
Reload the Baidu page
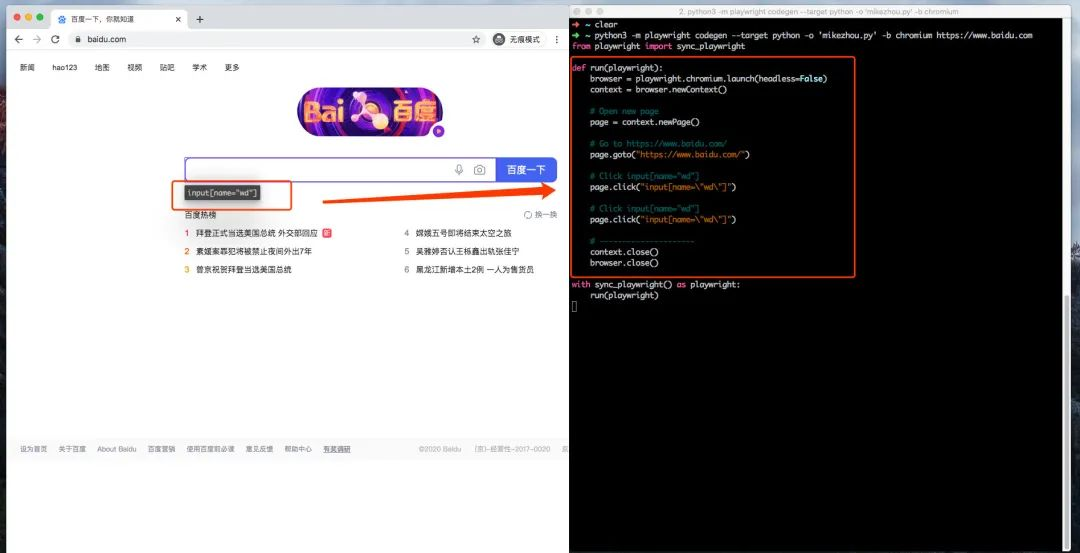[55, 39]
